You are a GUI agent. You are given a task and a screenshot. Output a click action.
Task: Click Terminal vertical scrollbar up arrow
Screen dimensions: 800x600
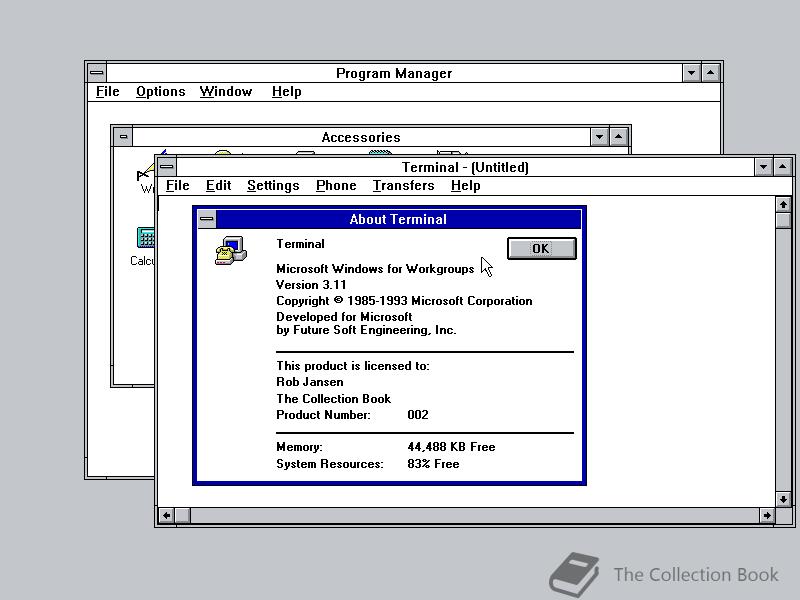783,205
